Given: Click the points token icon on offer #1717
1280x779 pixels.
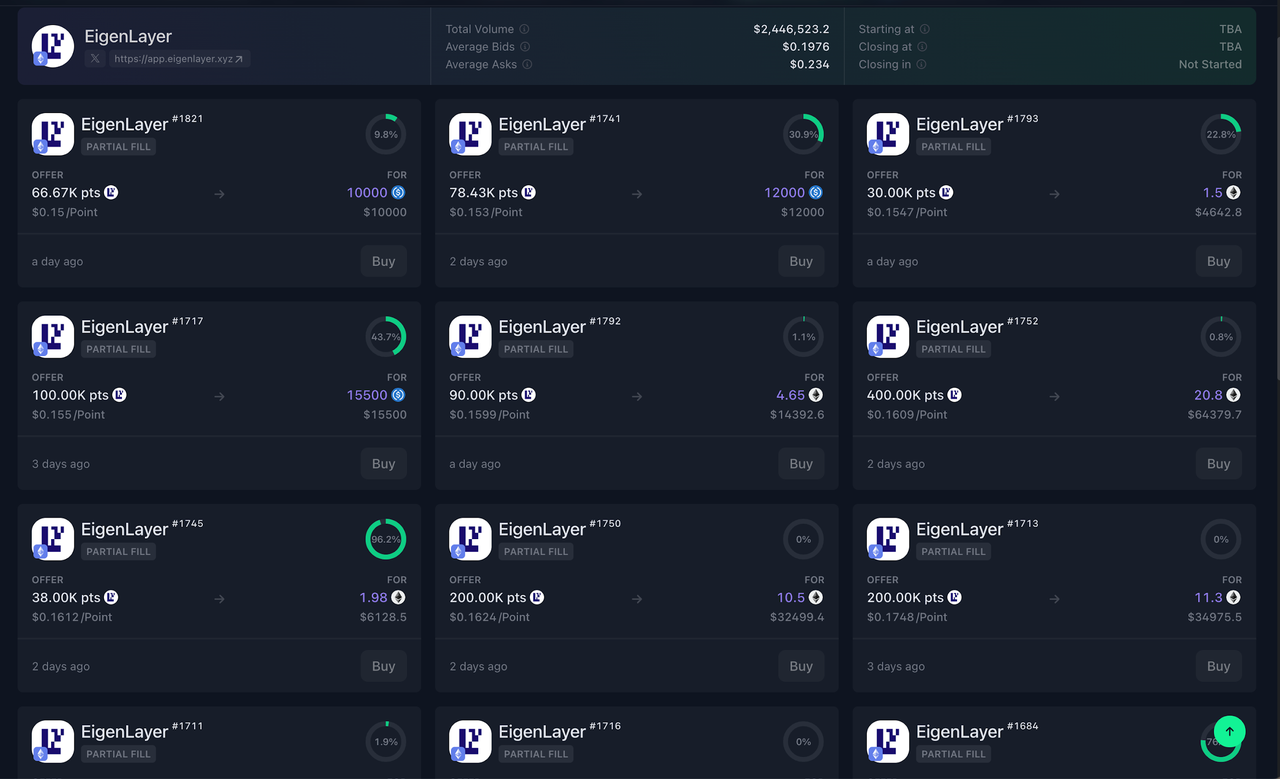Looking at the screenshot, I should tap(119, 395).
